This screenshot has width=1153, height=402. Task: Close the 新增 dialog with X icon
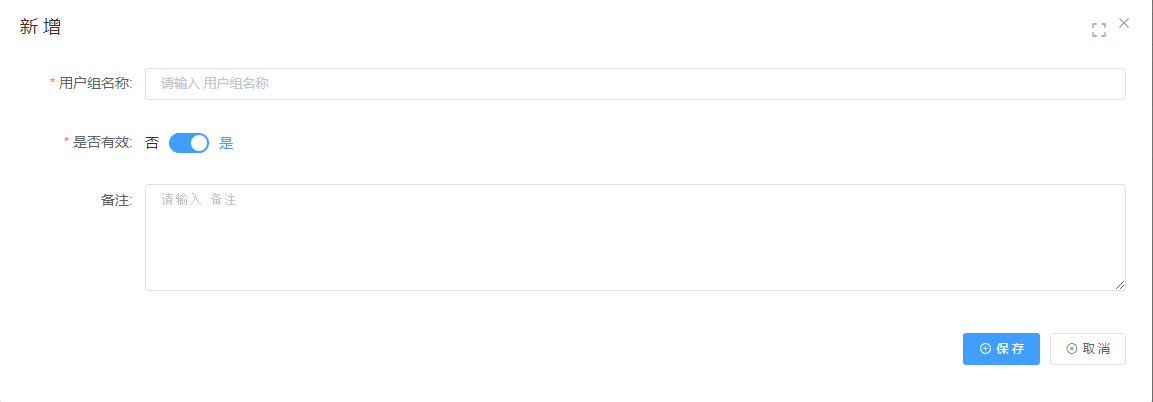1124,23
